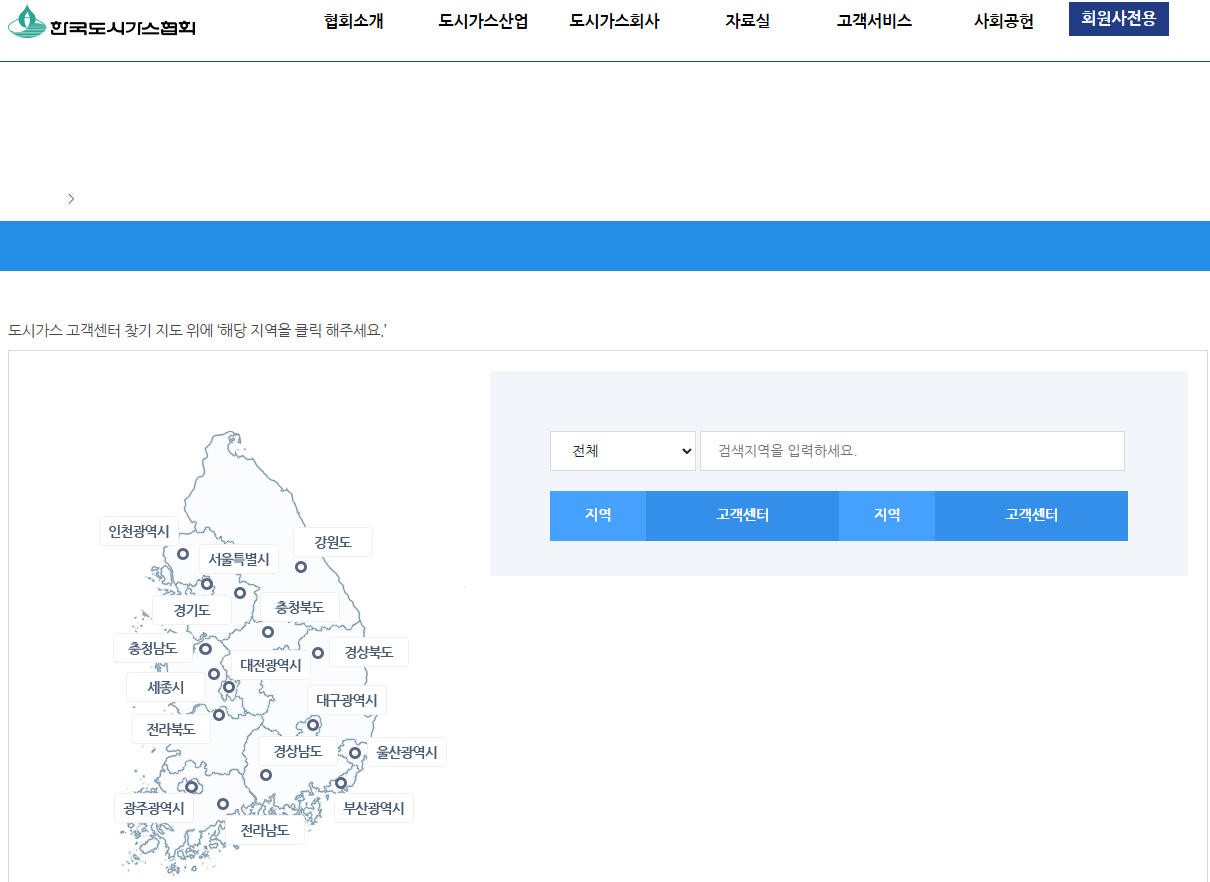Focus the 검색지역을 입력하세요 search field
The height and width of the screenshot is (882, 1210).
[x=912, y=451]
